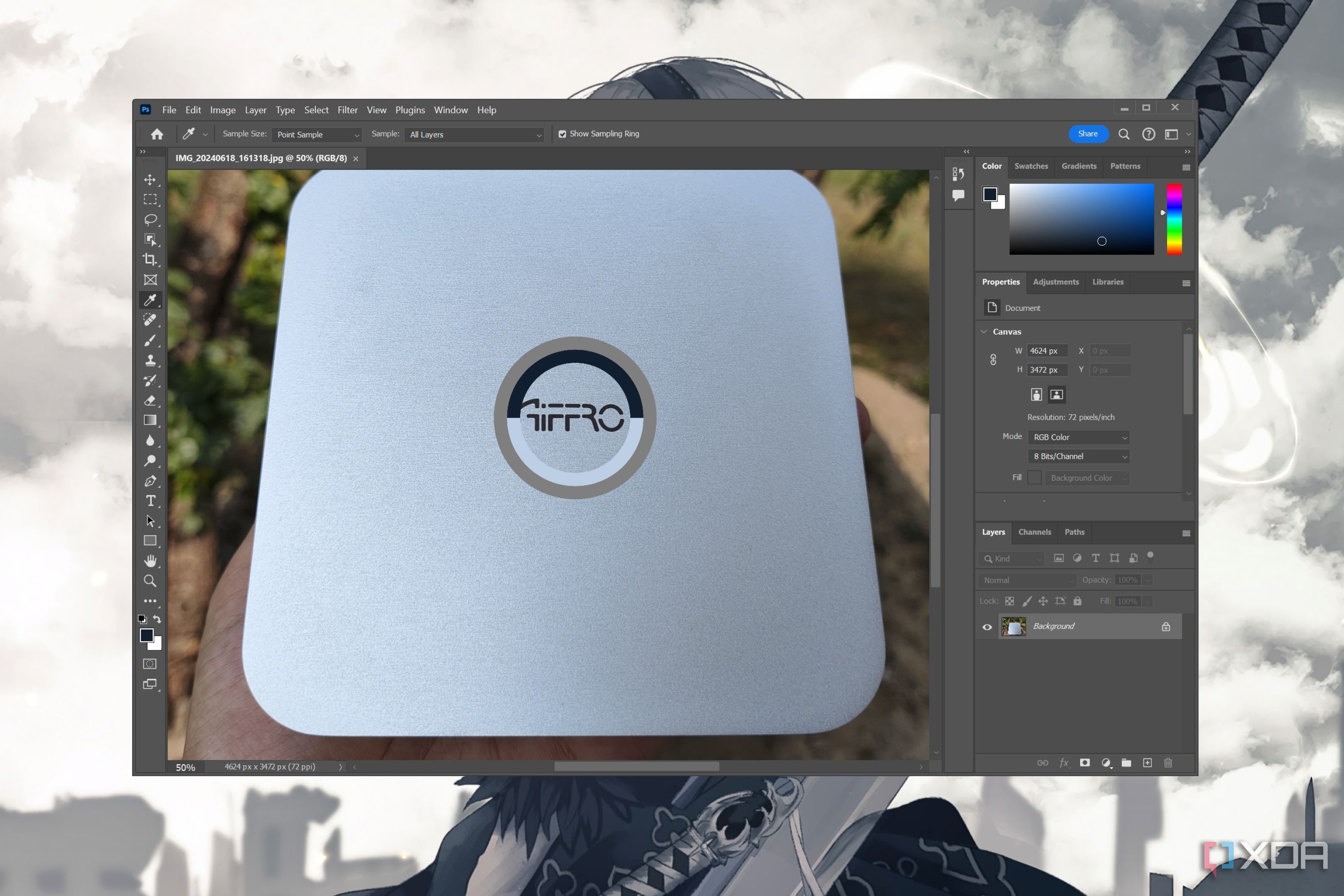Screen dimensions: 1344x896
Task: Switch to the Channels tab
Action: (1034, 532)
